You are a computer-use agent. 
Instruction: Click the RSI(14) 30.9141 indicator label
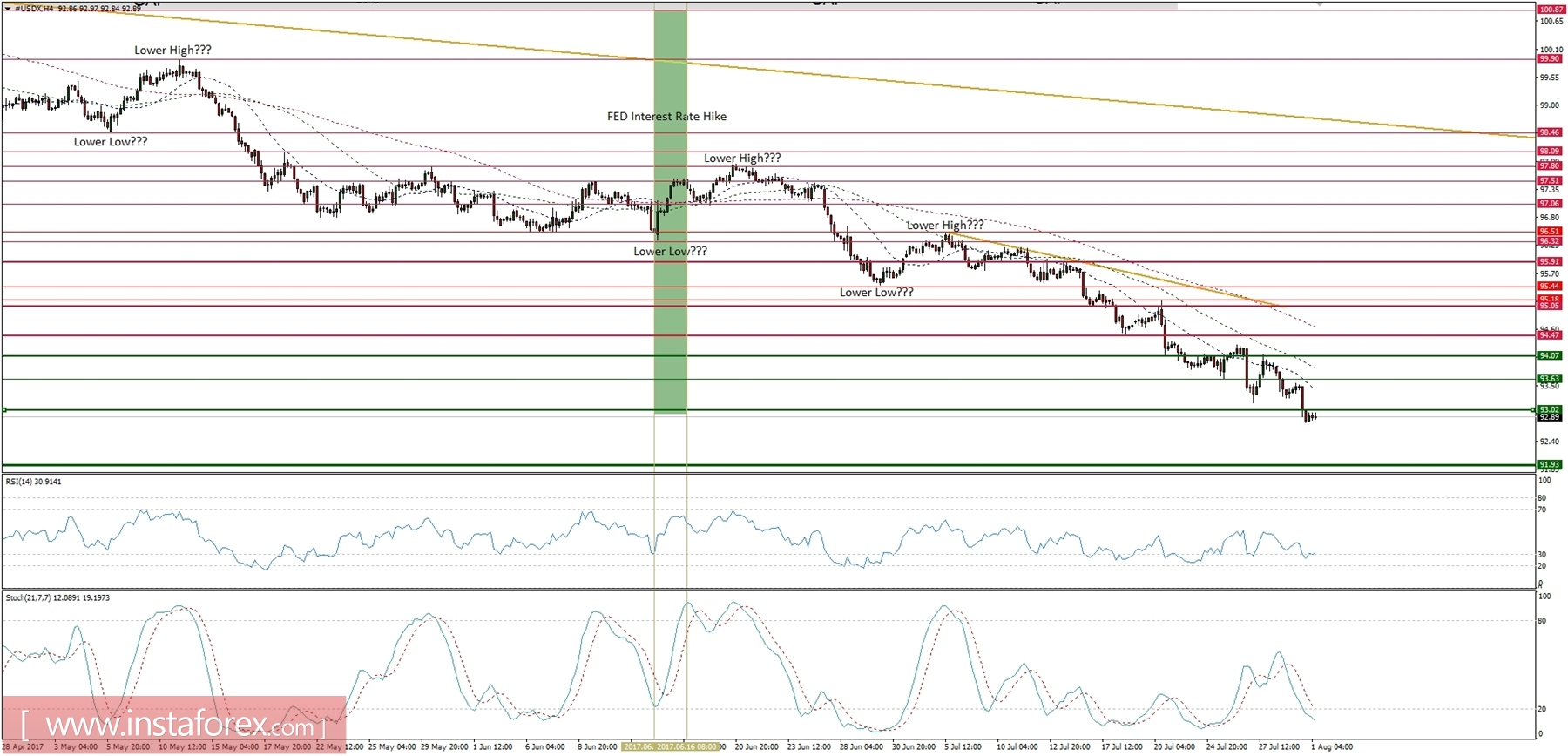click(x=34, y=482)
